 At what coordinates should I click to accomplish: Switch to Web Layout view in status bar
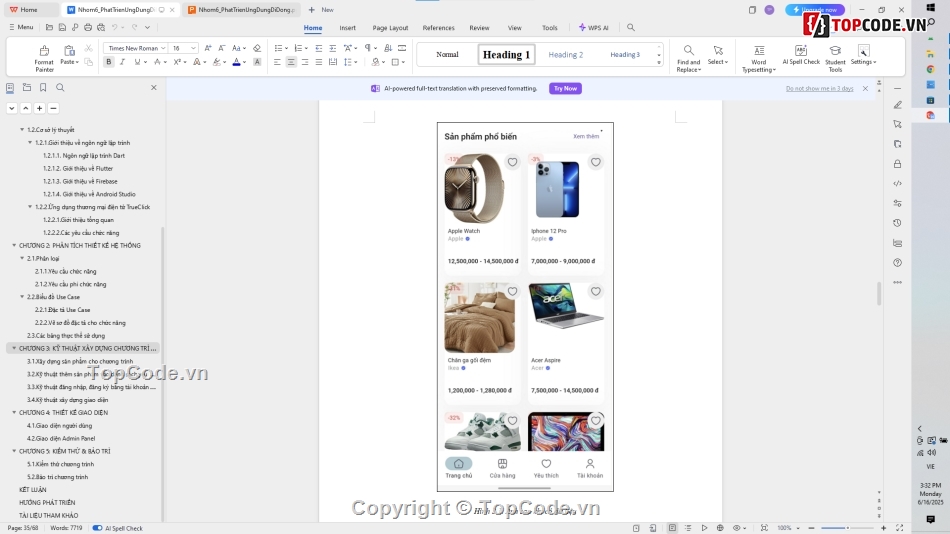point(720,528)
